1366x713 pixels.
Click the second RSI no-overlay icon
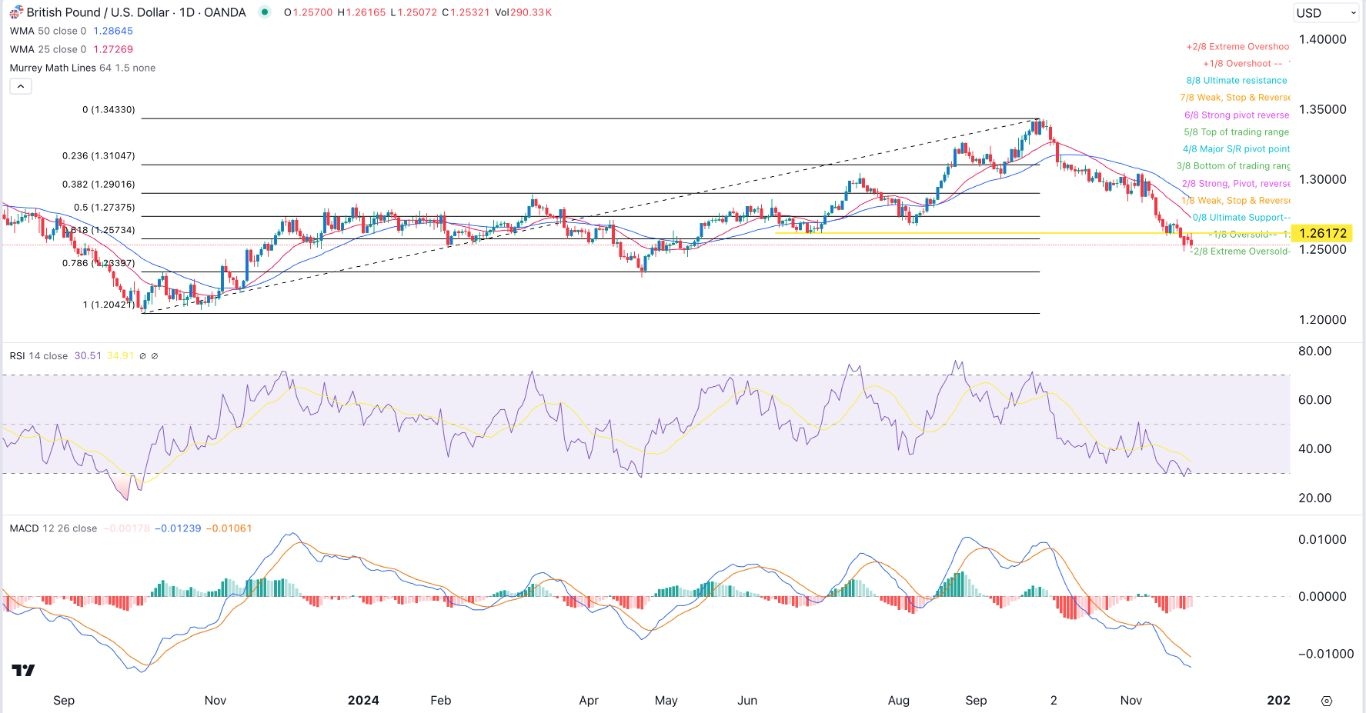tap(155, 355)
